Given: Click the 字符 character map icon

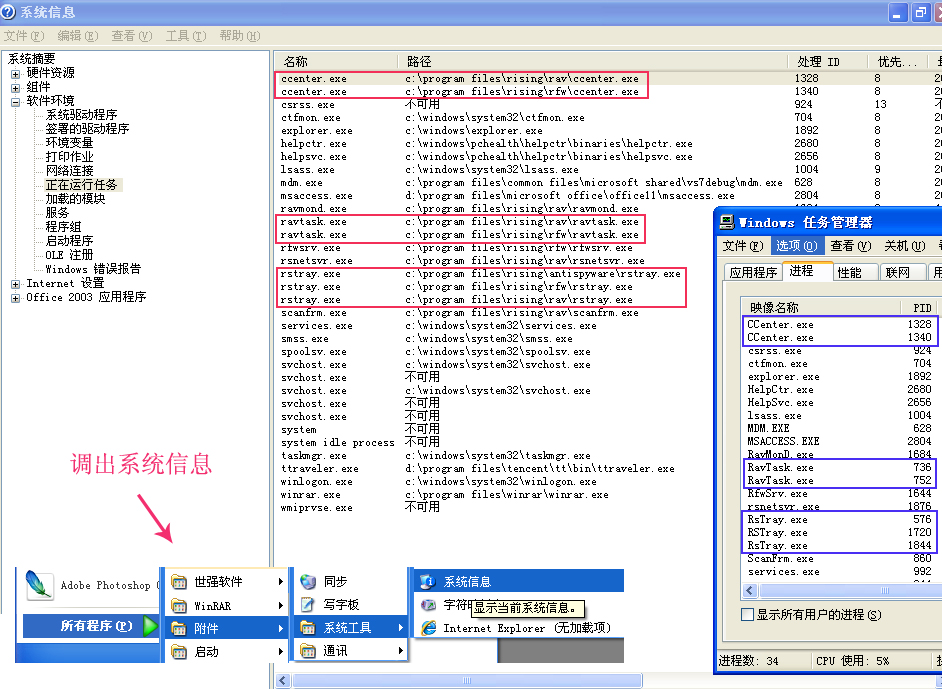Looking at the screenshot, I should click(x=428, y=605).
